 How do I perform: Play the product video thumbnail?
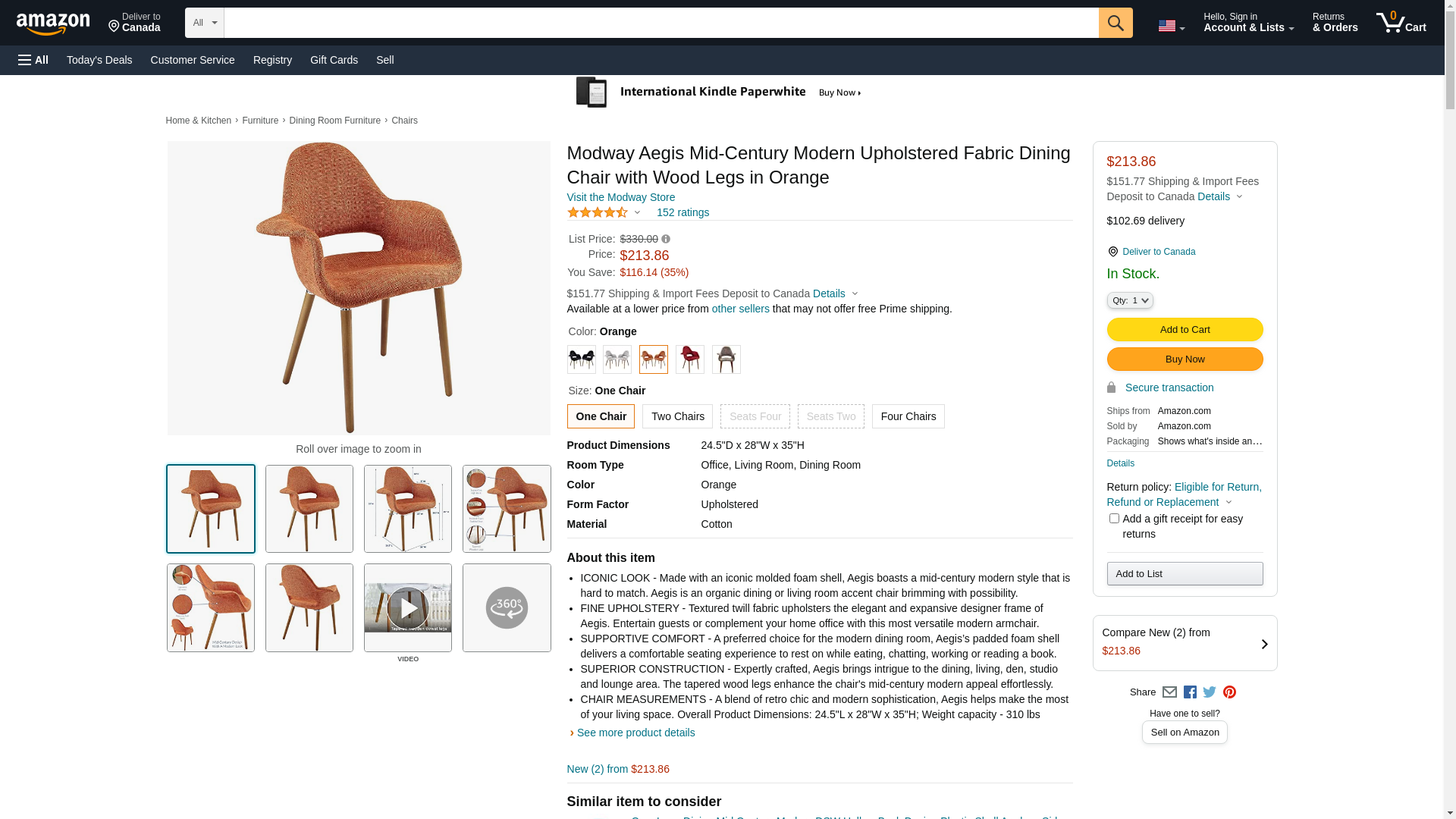pos(408,607)
